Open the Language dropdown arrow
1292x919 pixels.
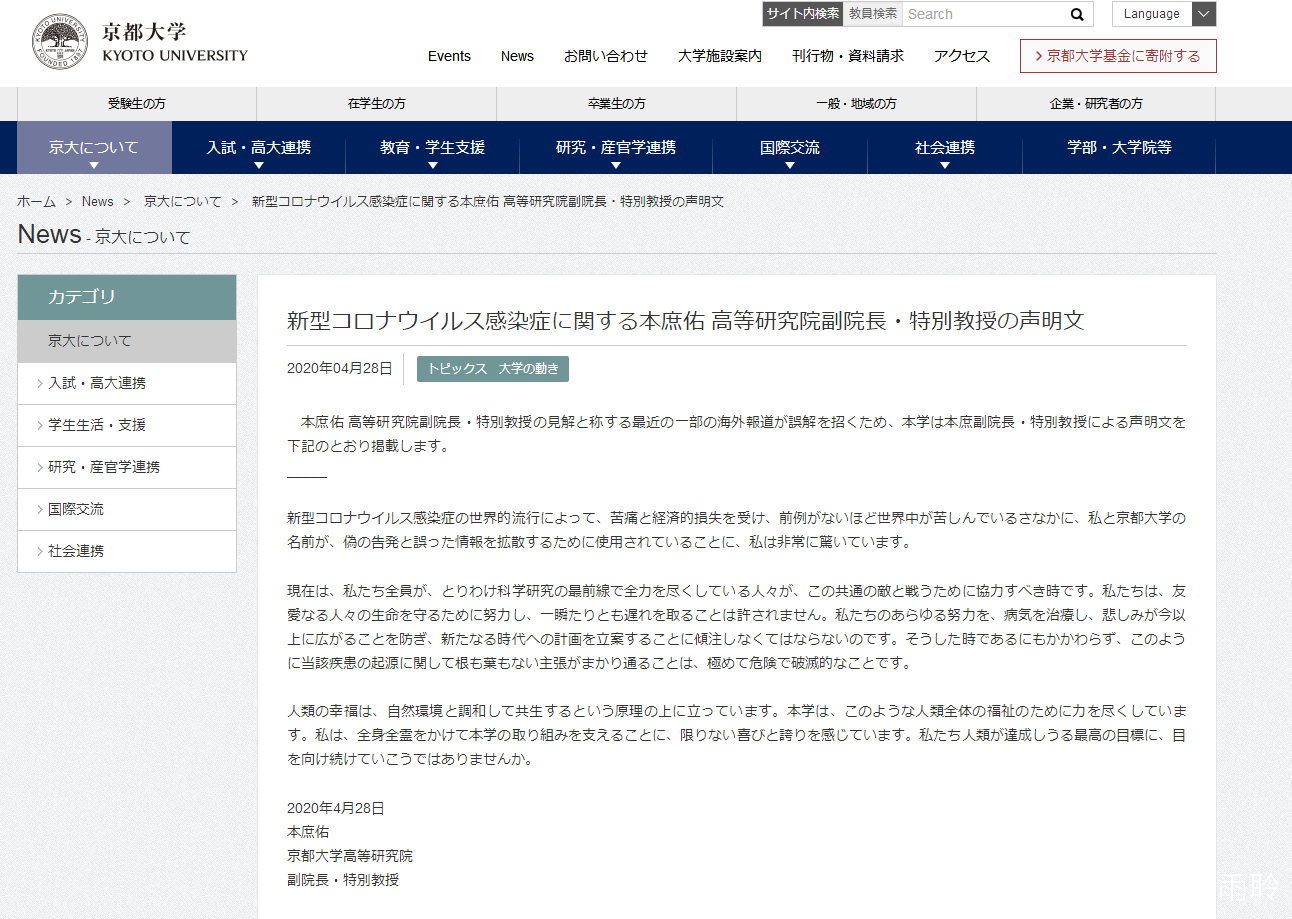click(1204, 14)
